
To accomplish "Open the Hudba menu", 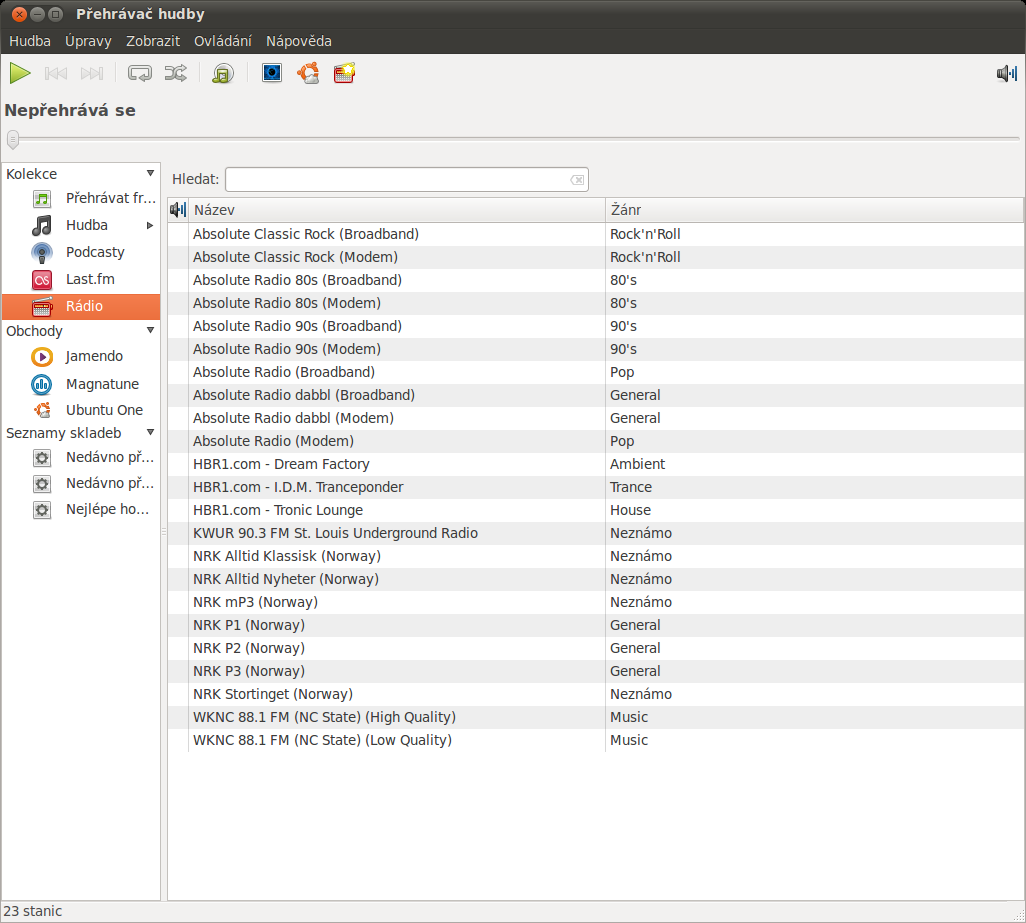I will click(30, 41).
